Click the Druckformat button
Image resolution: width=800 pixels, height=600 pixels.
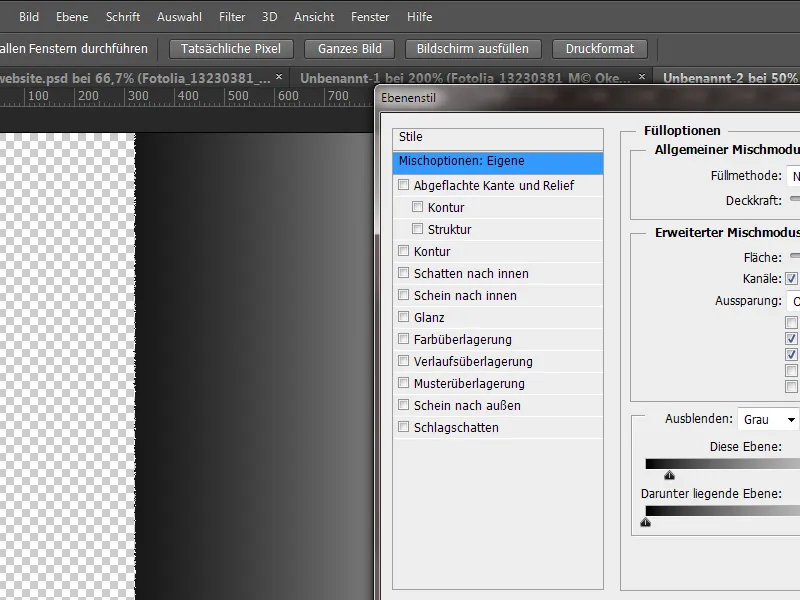coord(599,49)
